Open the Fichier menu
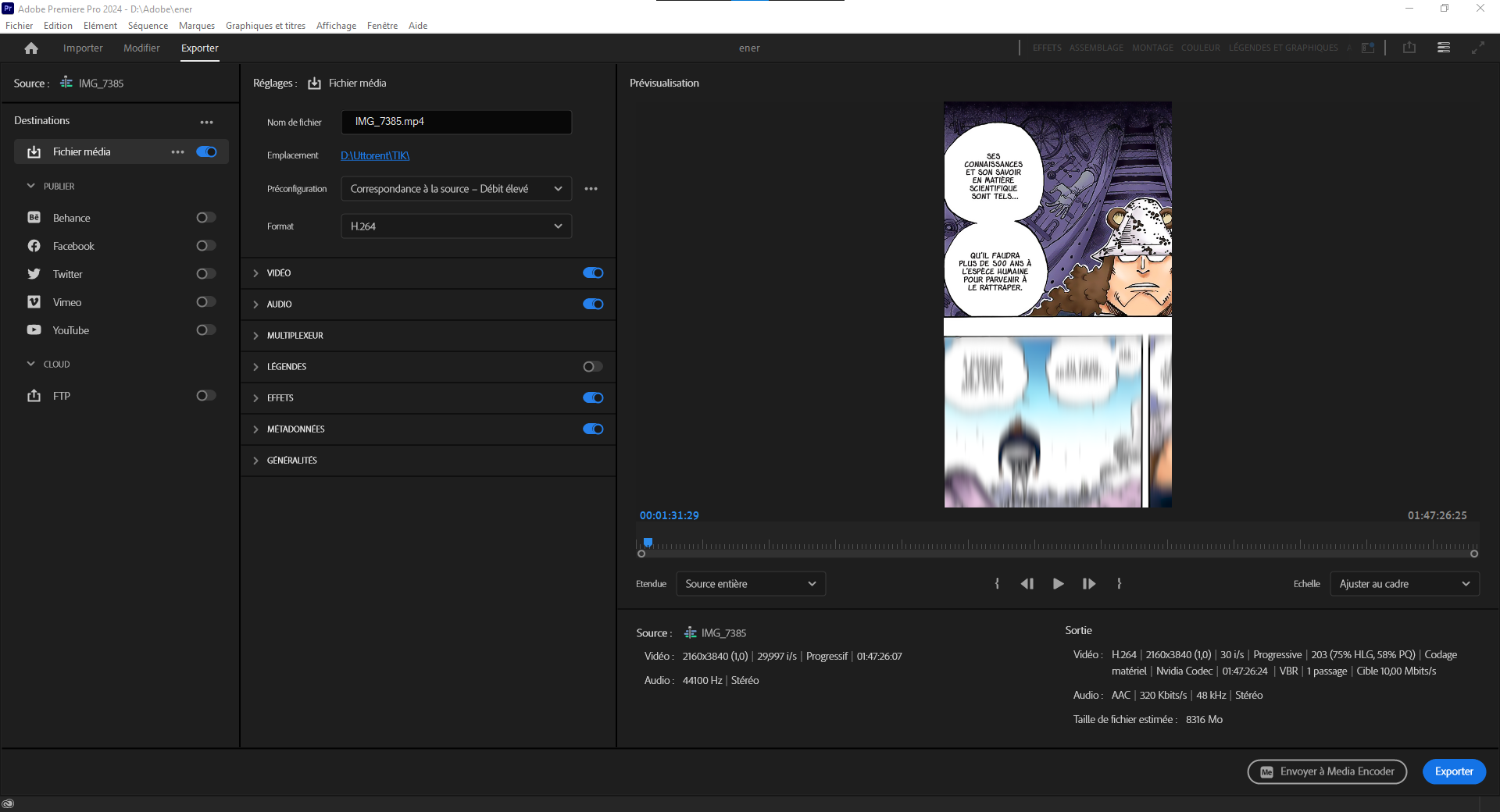 click(x=20, y=26)
